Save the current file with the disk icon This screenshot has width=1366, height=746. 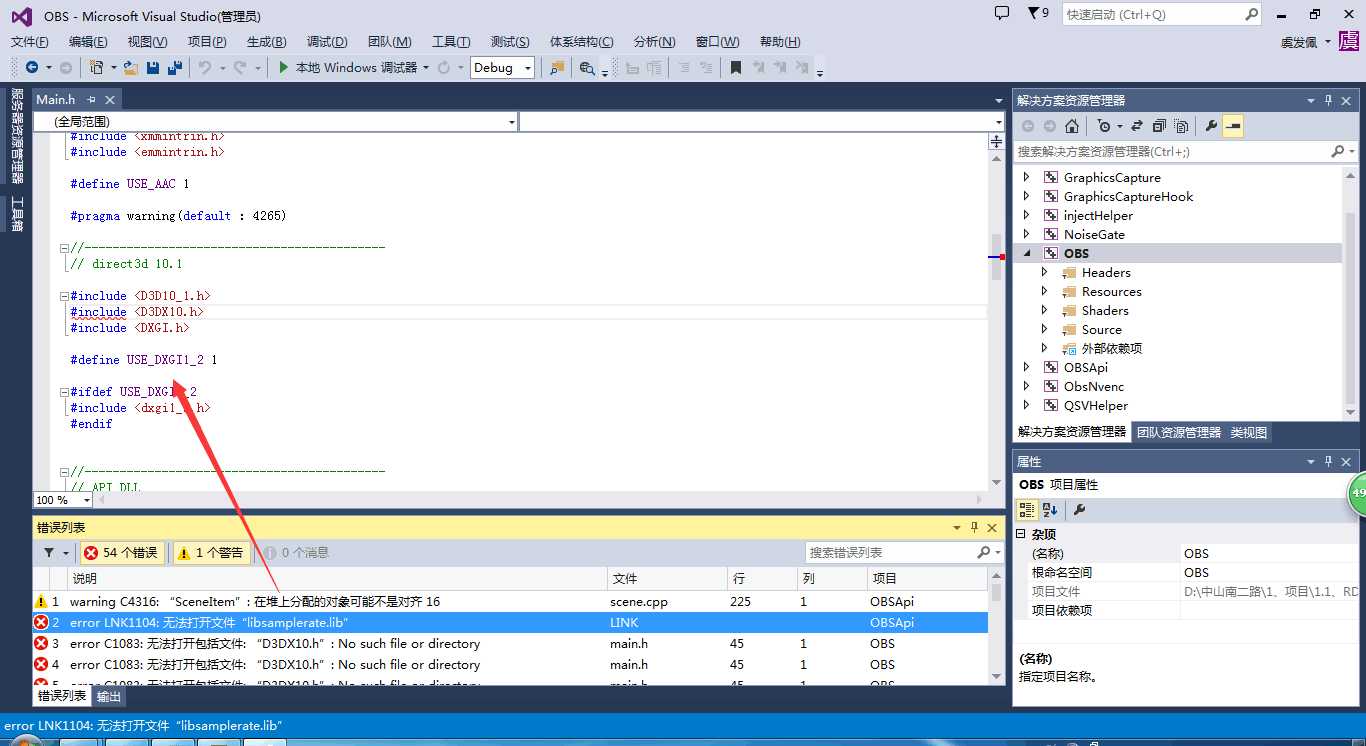153,67
